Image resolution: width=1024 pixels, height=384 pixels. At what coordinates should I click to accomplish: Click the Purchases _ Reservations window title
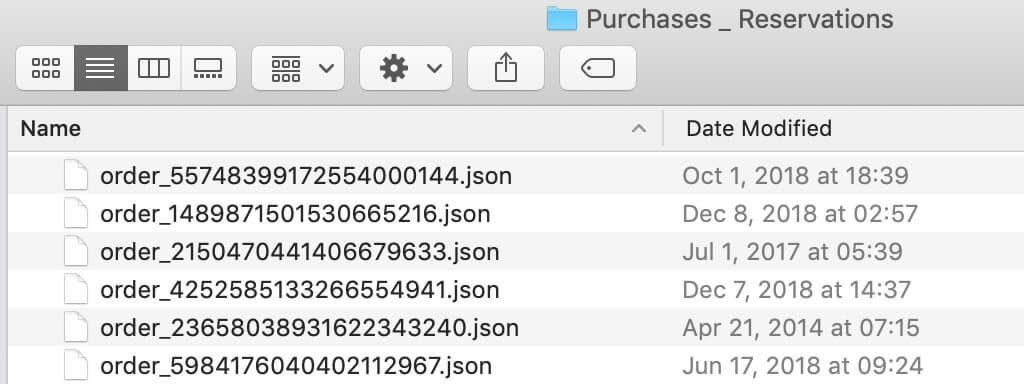click(x=740, y=19)
